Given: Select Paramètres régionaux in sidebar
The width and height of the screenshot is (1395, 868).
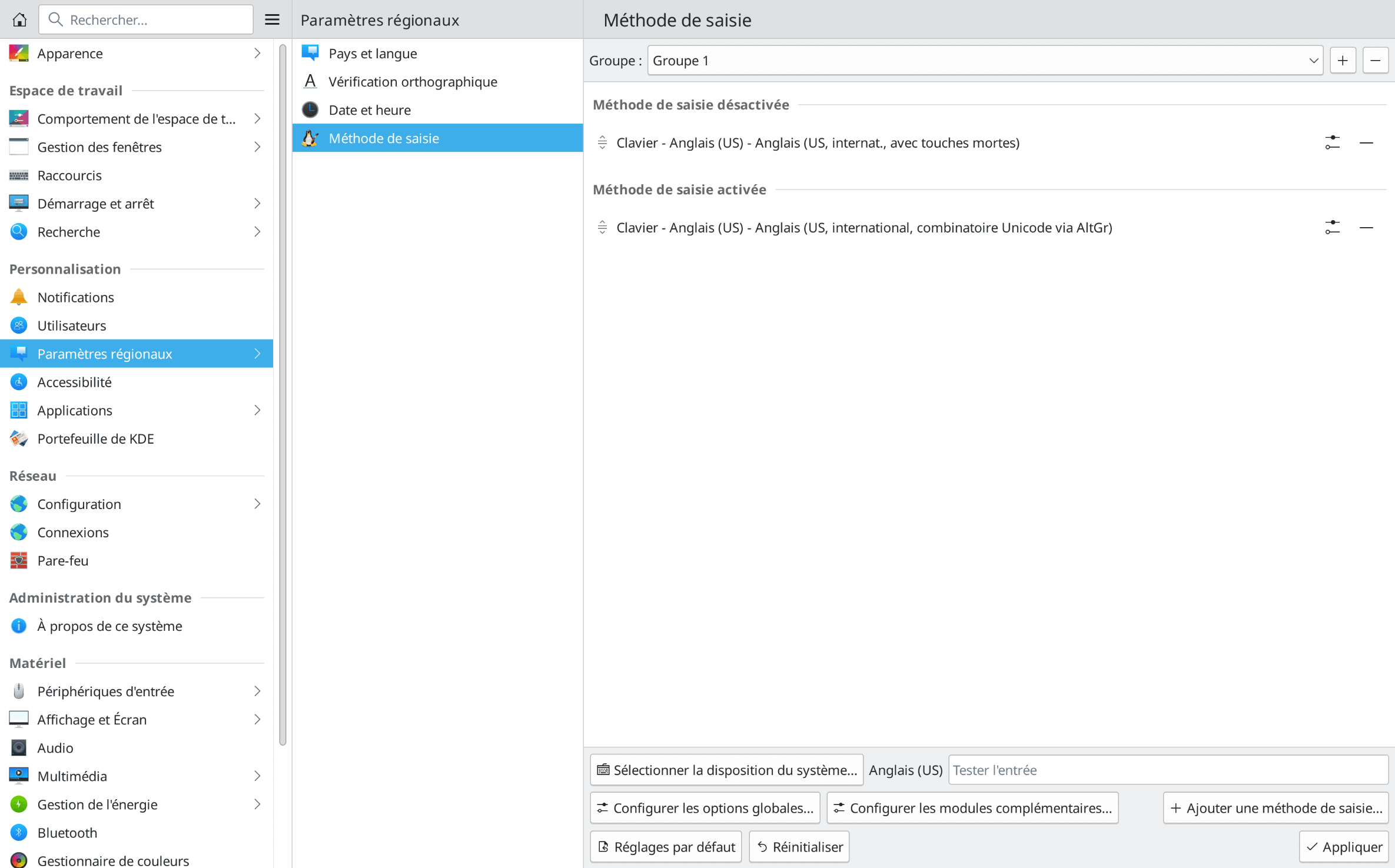Looking at the screenshot, I should click(x=137, y=354).
